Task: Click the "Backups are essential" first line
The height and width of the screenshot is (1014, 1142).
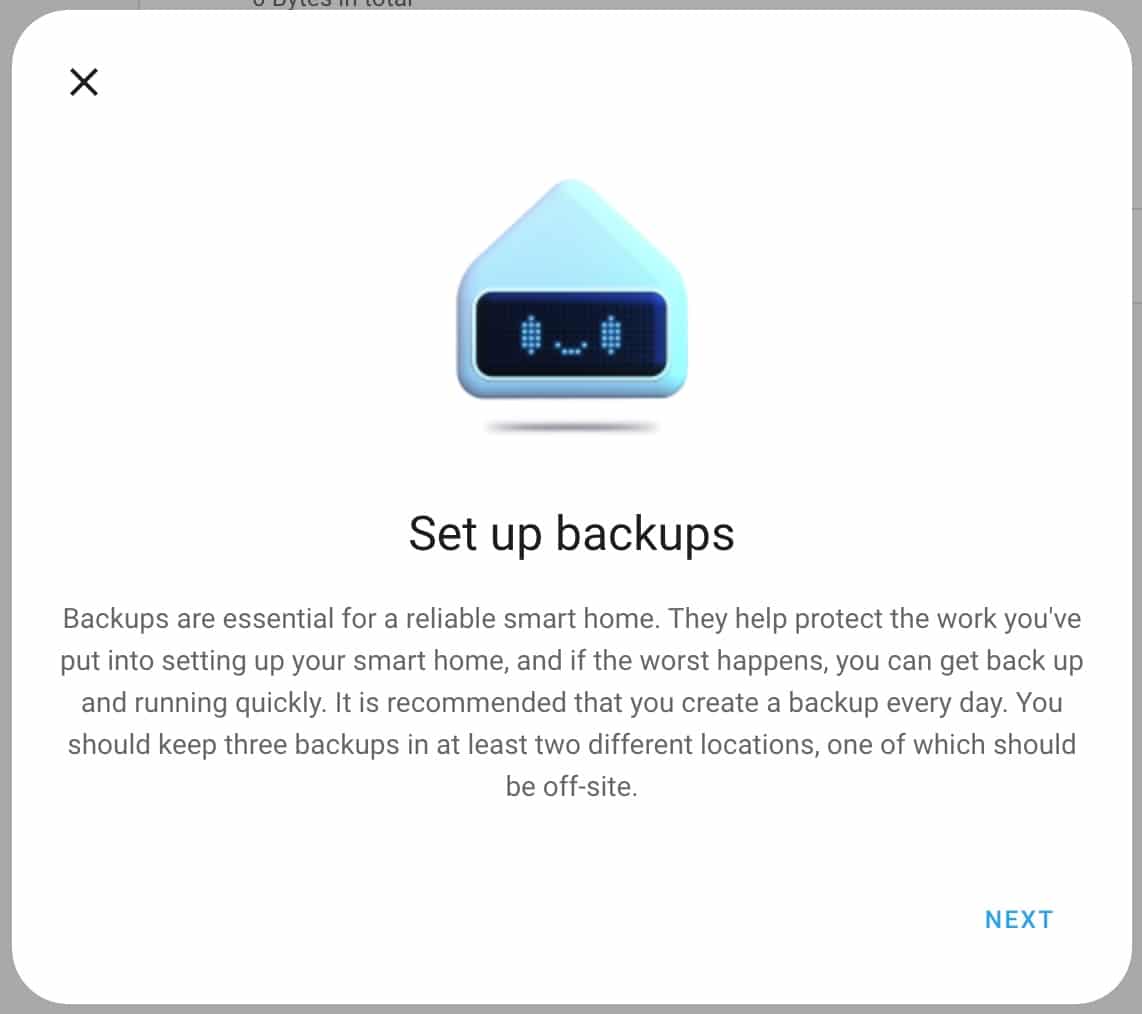Action: pyautogui.click(x=572, y=618)
